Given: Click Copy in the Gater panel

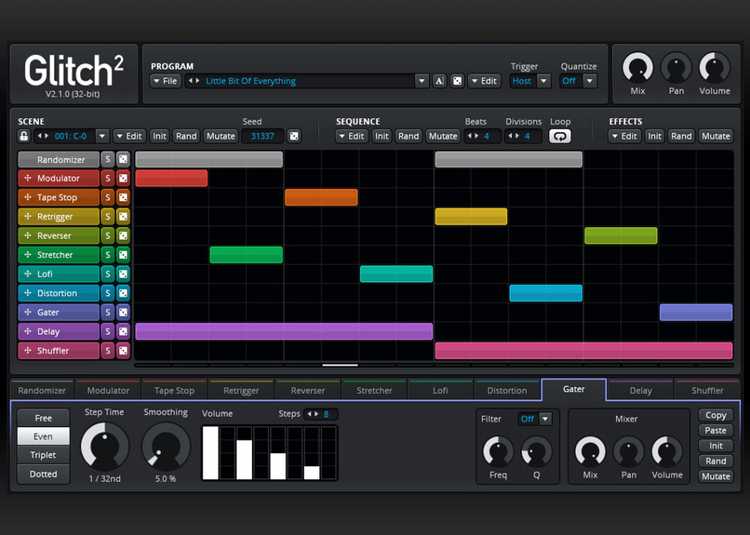Looking at the screenshot, I should coord(715,415).
